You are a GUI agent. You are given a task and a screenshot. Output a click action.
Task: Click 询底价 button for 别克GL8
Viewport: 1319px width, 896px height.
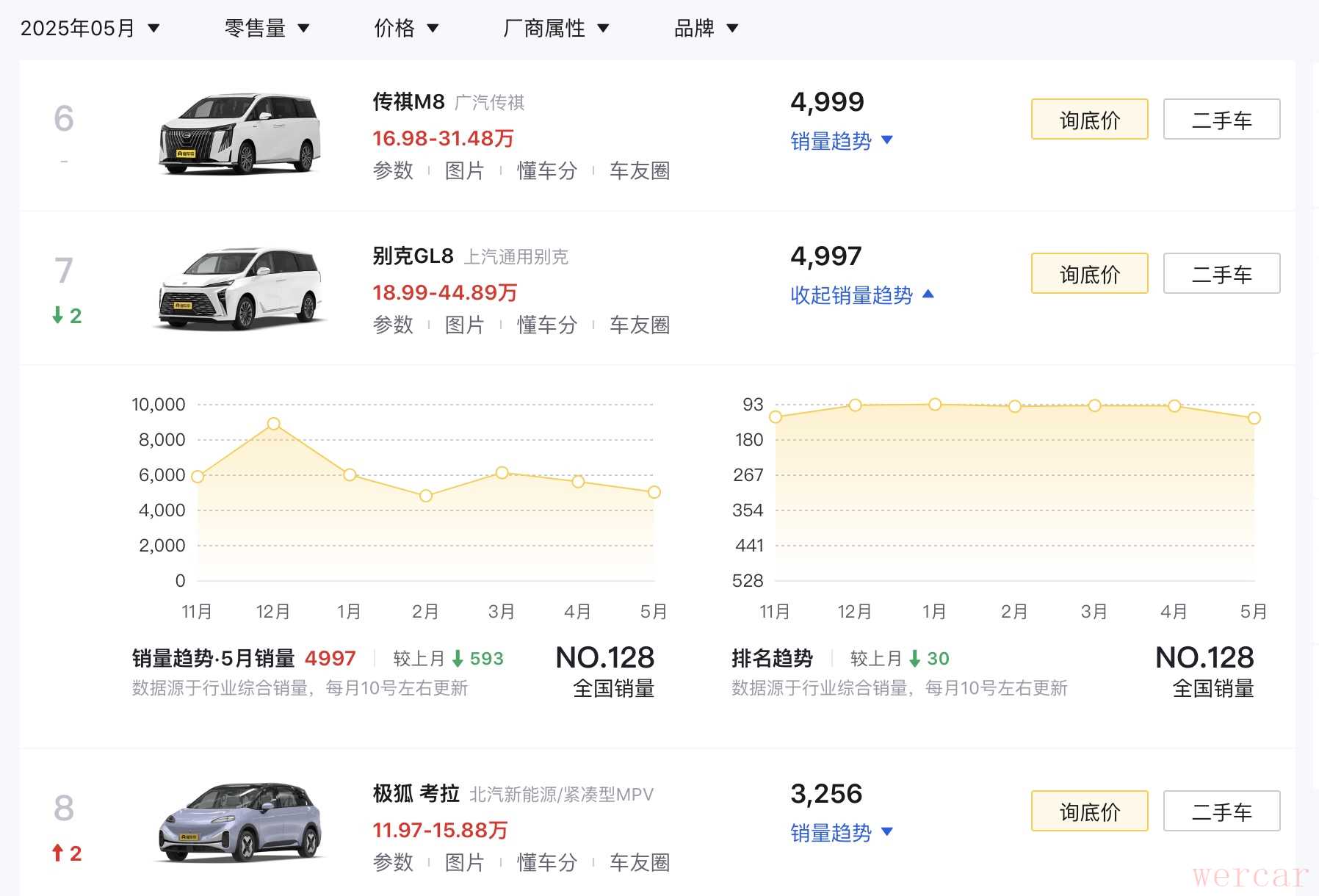[1090, 273]
